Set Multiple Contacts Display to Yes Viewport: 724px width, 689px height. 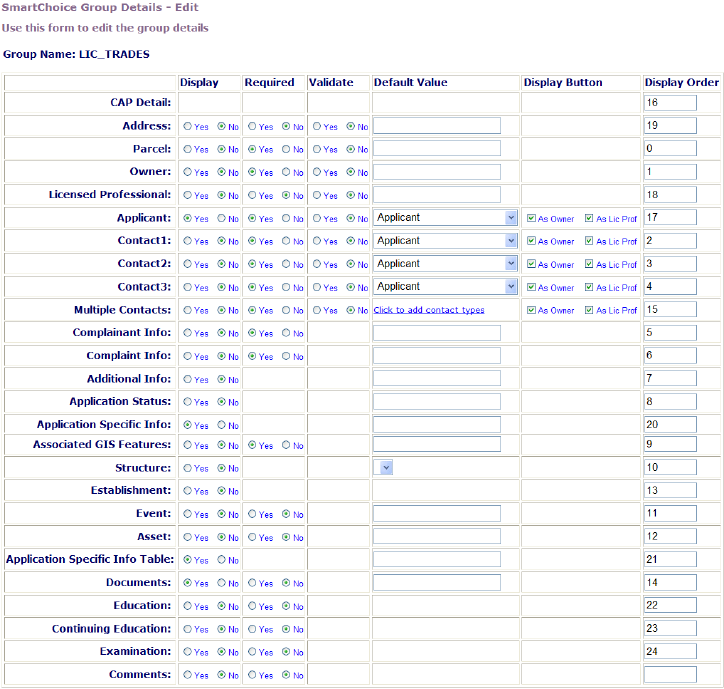[x=187, y=310]
